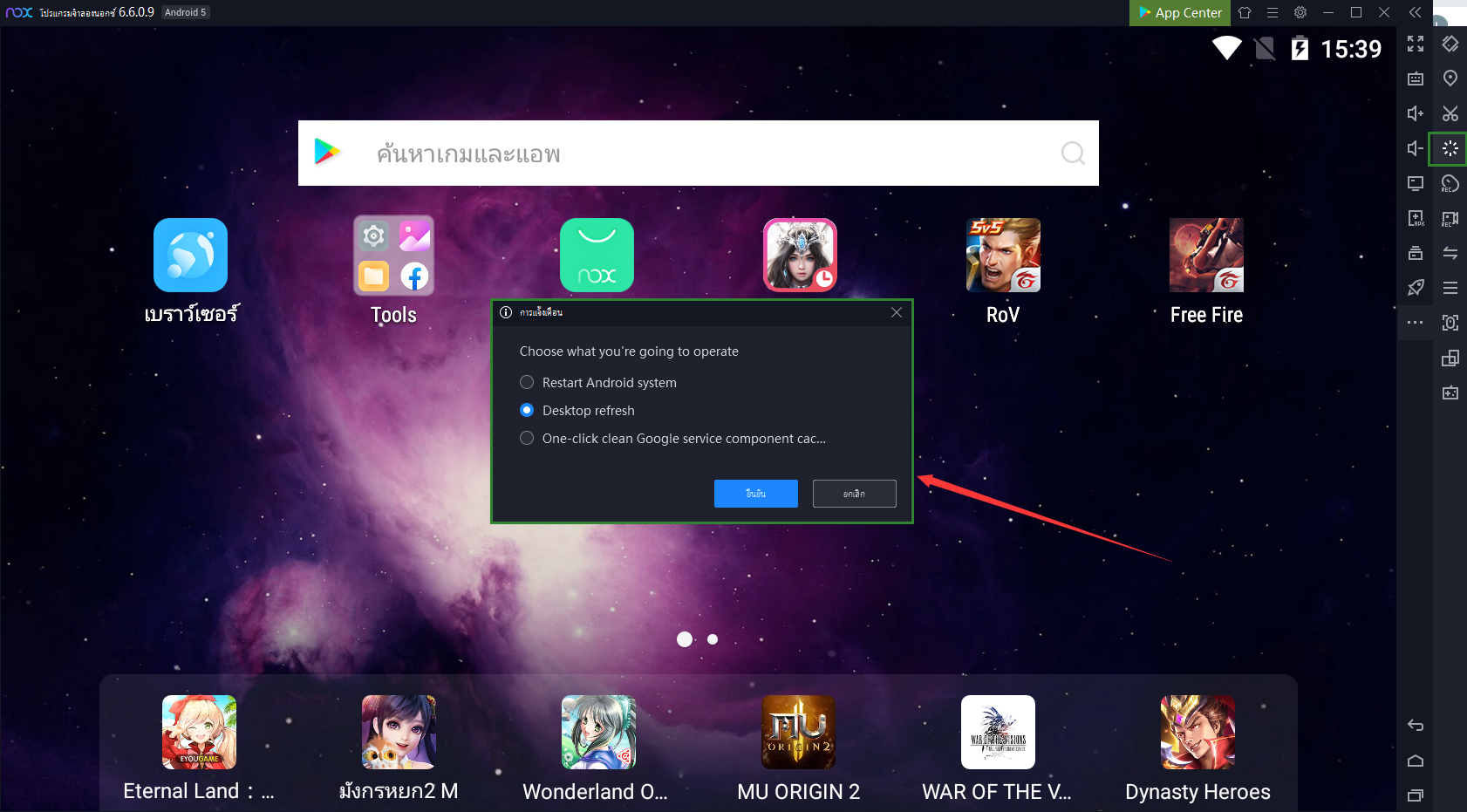
Task: Open the App Center tab
Action: [x=1179, y=12]
